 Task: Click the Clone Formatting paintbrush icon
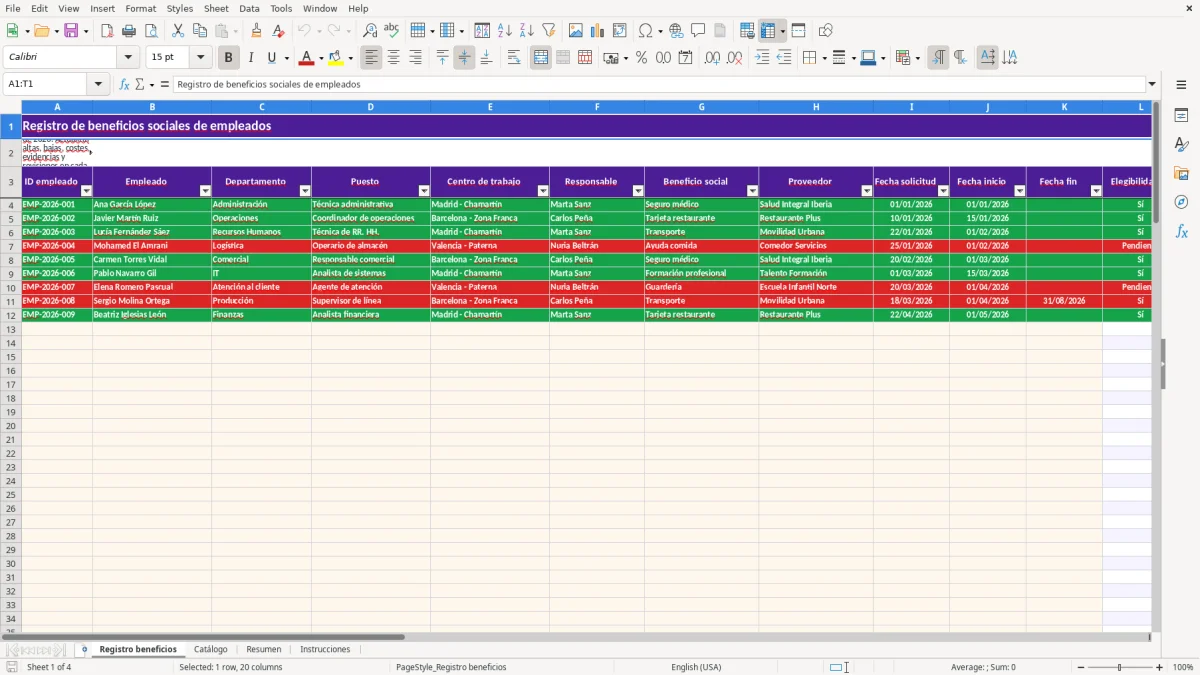256,31
